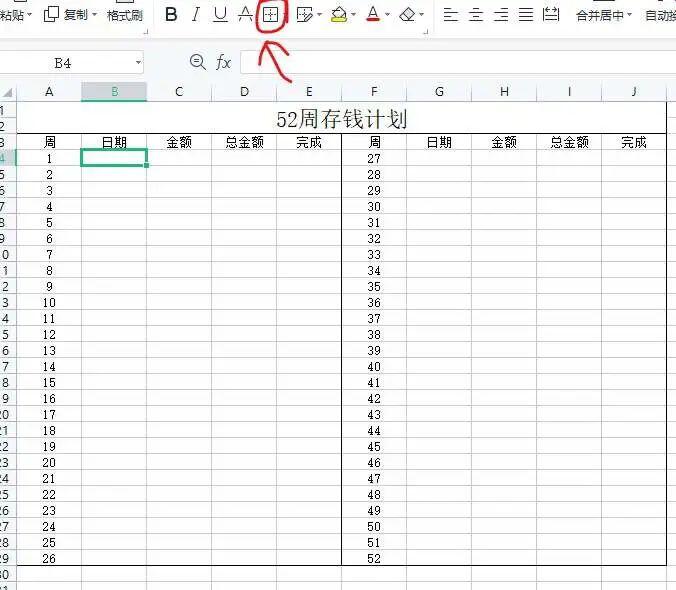Select column G header
The width and height of the screenshot is (676, 590).
439,92
